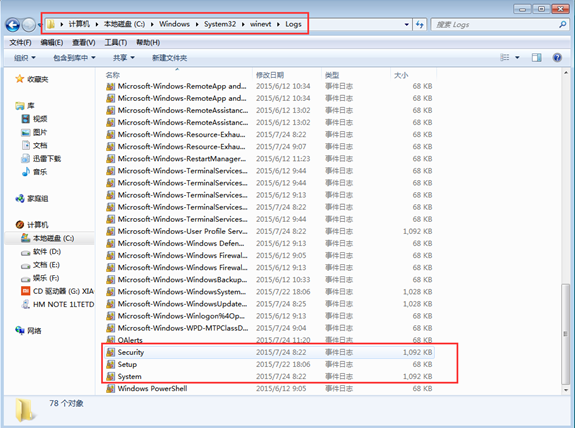Select the Security log file icon

coord(110,352)
